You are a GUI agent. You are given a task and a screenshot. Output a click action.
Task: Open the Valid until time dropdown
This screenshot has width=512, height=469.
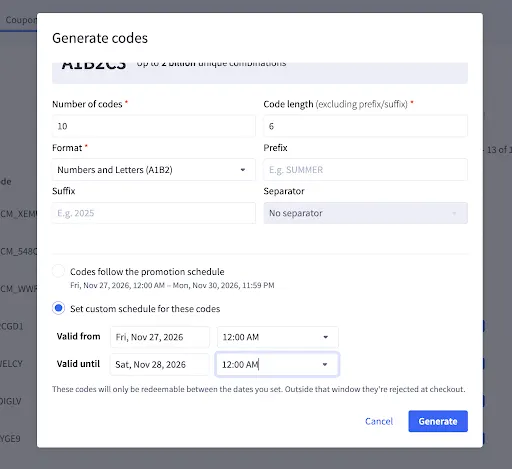pyautogui.click(x=277, y=364)
